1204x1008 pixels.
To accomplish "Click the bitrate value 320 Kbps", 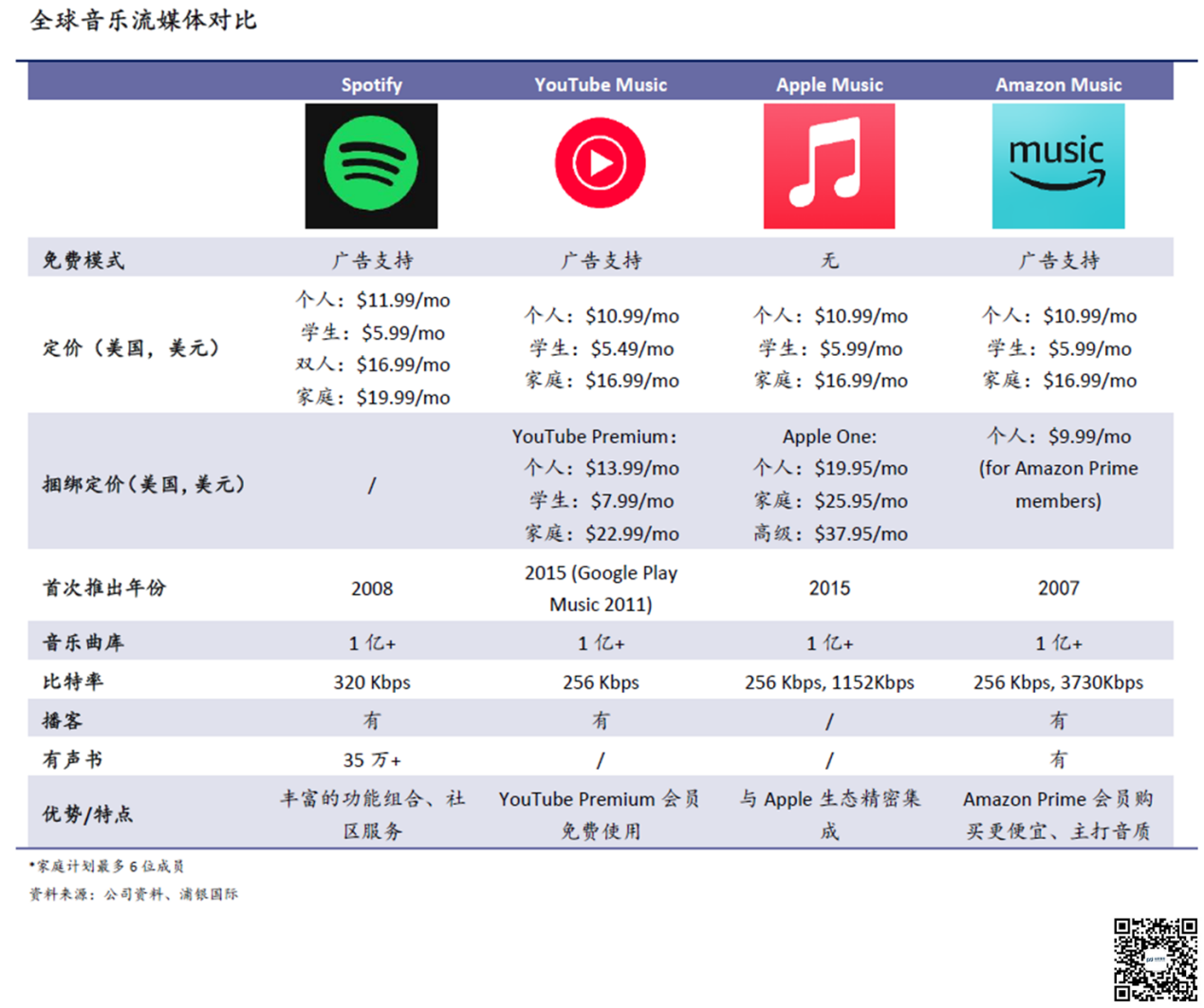I will [x=372, y=682].
